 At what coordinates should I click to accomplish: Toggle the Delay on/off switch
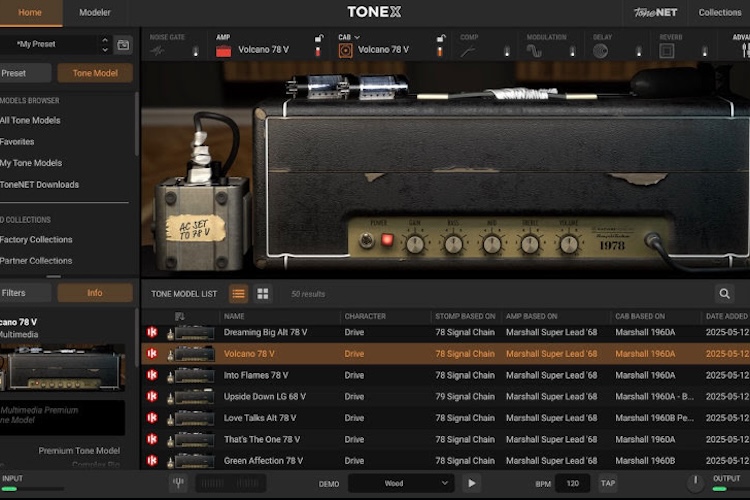coord(639,52)
